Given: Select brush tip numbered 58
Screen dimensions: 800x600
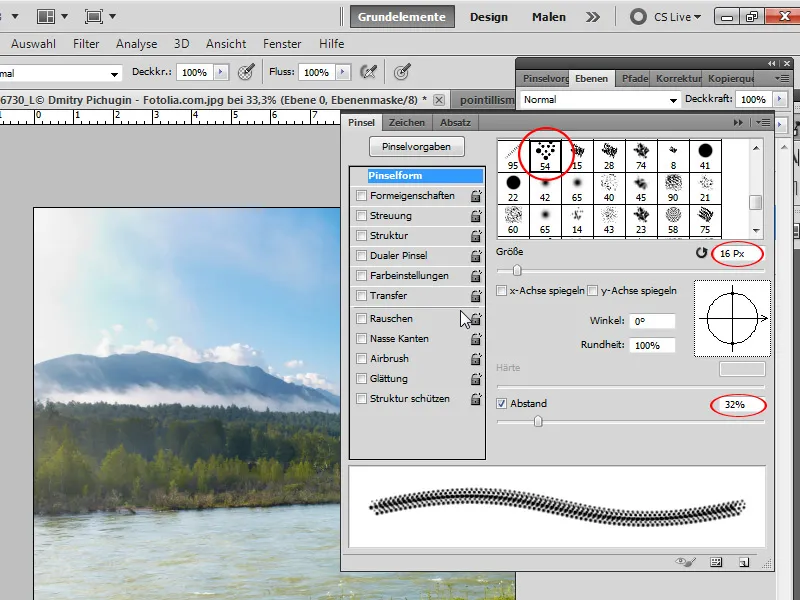Looking at the screenshot, I should coord(673,220).
